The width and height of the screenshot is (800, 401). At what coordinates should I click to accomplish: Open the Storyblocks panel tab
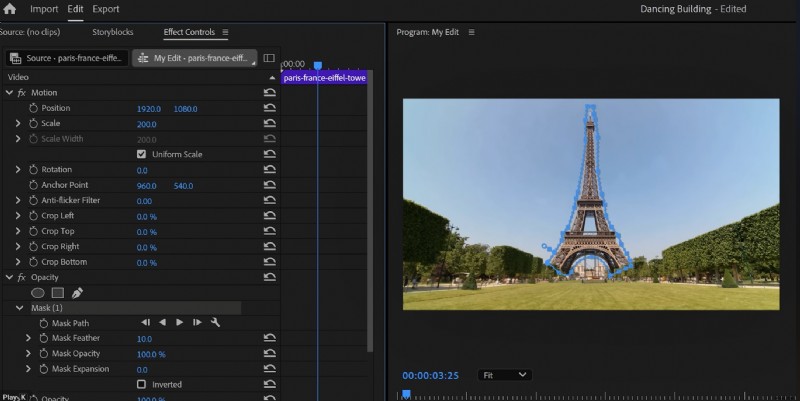click(113, 32)
